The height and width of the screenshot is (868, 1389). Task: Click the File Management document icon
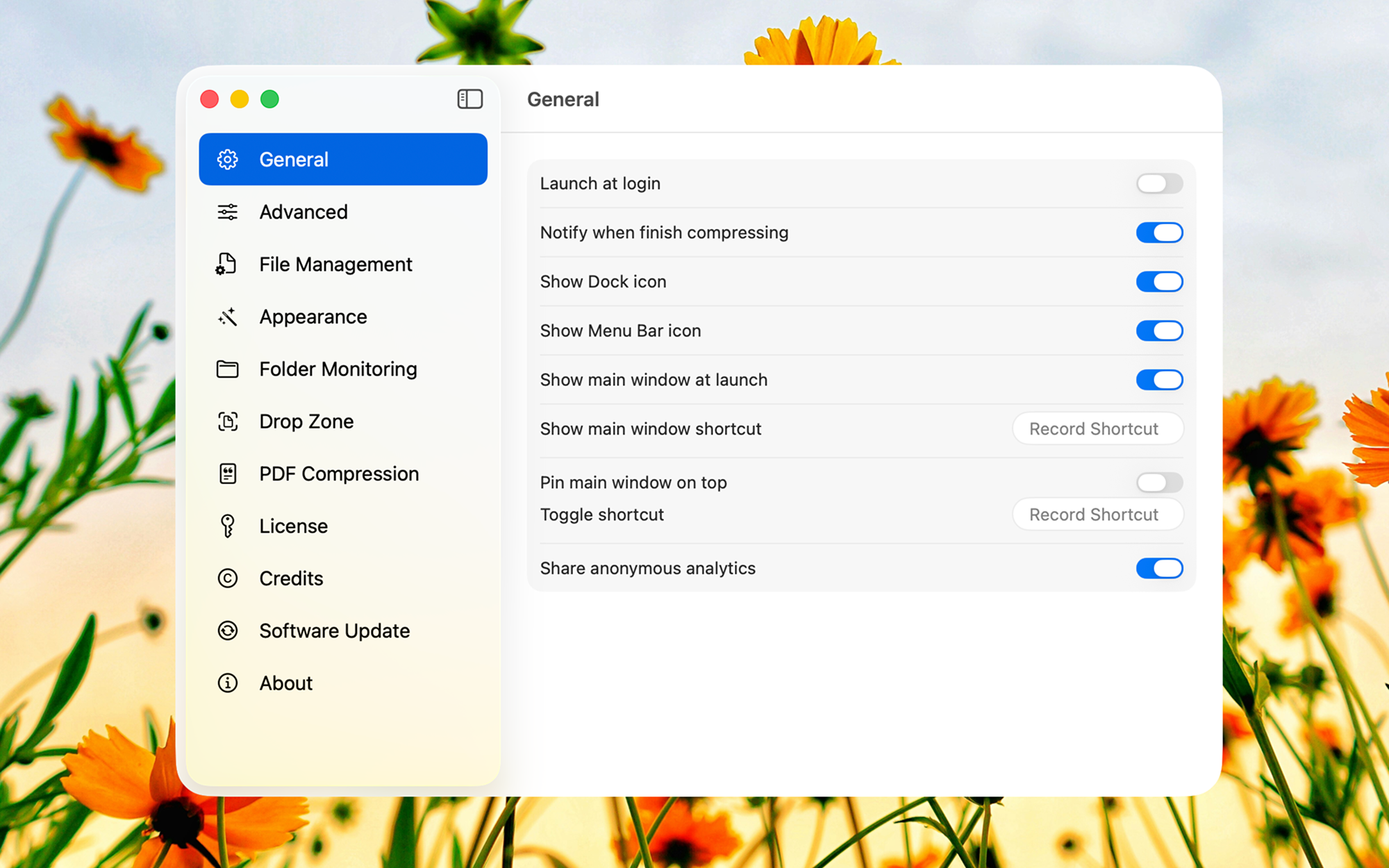click(x=226, y=265)
